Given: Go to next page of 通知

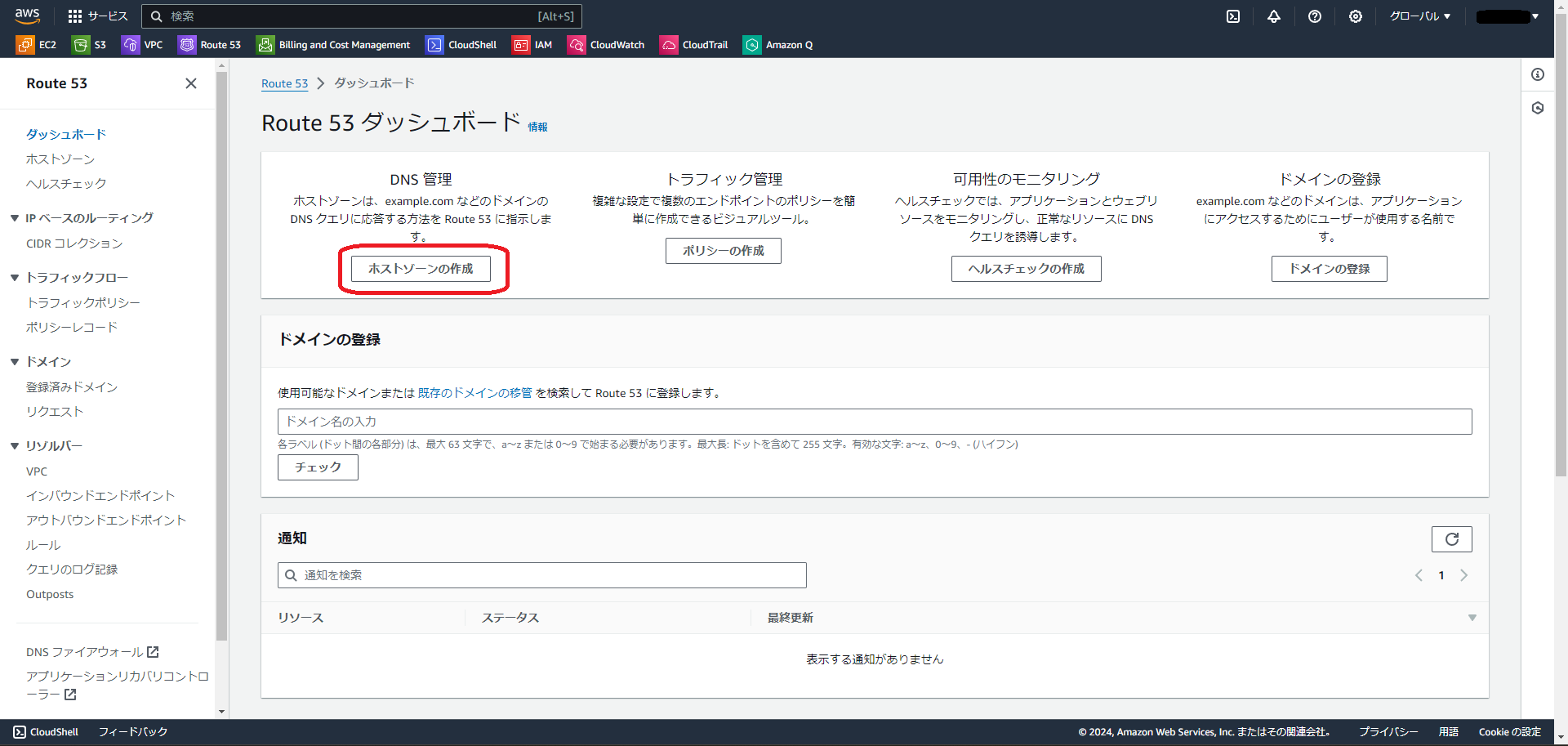Looking at the screenshot, I should pos(1464,575).
